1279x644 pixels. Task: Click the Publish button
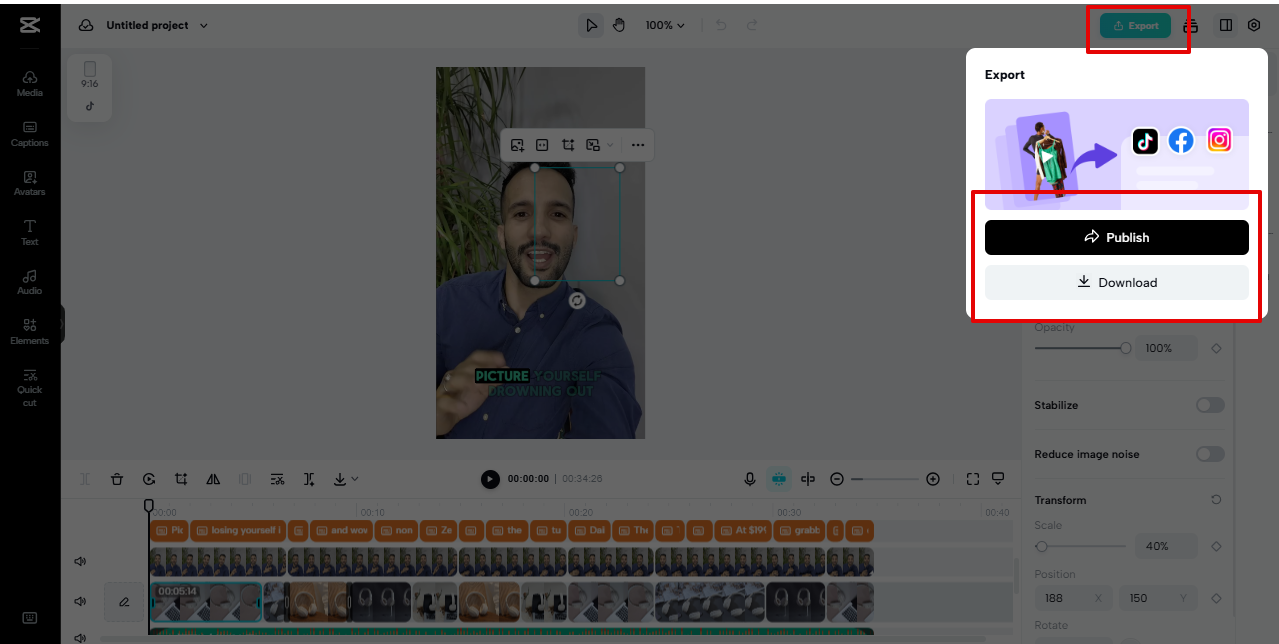tap(1116, 237)
